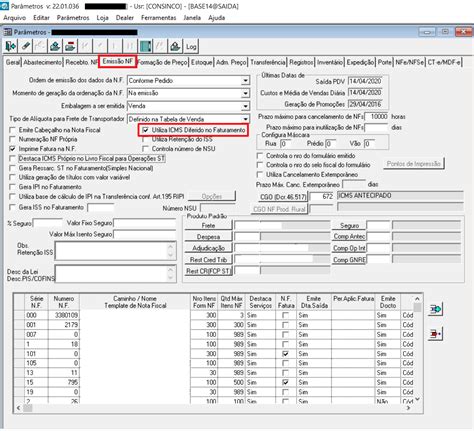Check Utiliza geração de títulos com valor variável

coord(13,177)
